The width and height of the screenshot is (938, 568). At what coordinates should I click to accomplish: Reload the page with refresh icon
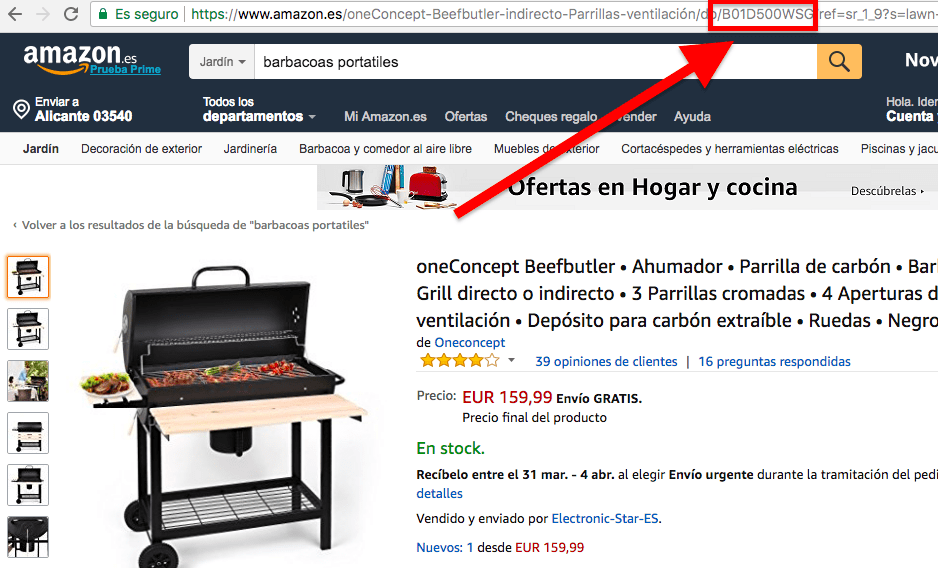[x=71, y=14]
